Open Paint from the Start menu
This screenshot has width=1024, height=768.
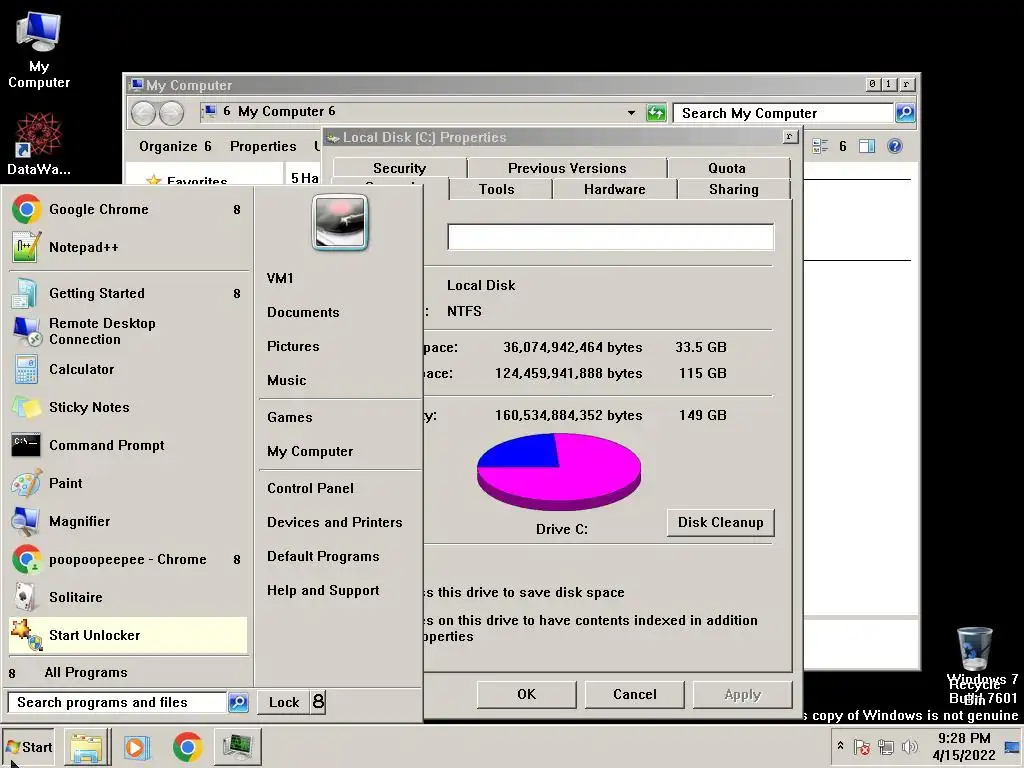(128, 483)
